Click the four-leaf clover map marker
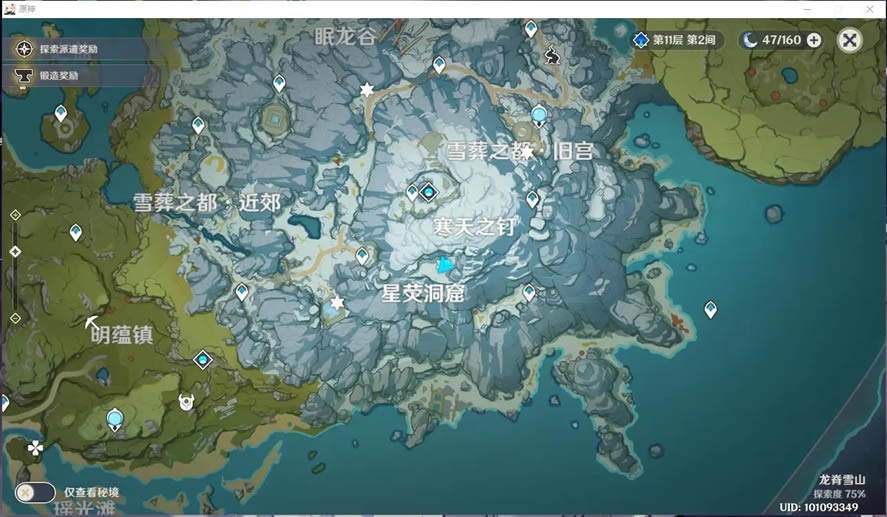The width and height of the screenshot is (887, 517). 36,448
